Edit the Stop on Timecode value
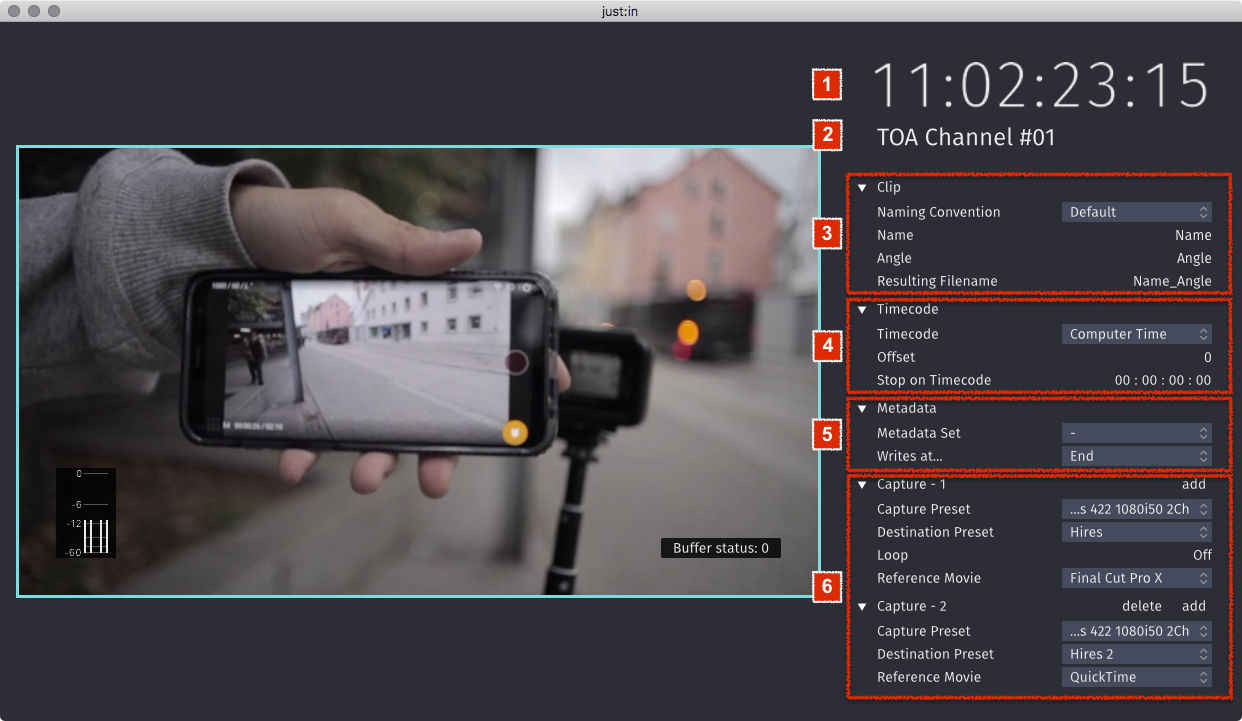The width and height of the screenshot is (1242, 721). [x=1163, y=380]
